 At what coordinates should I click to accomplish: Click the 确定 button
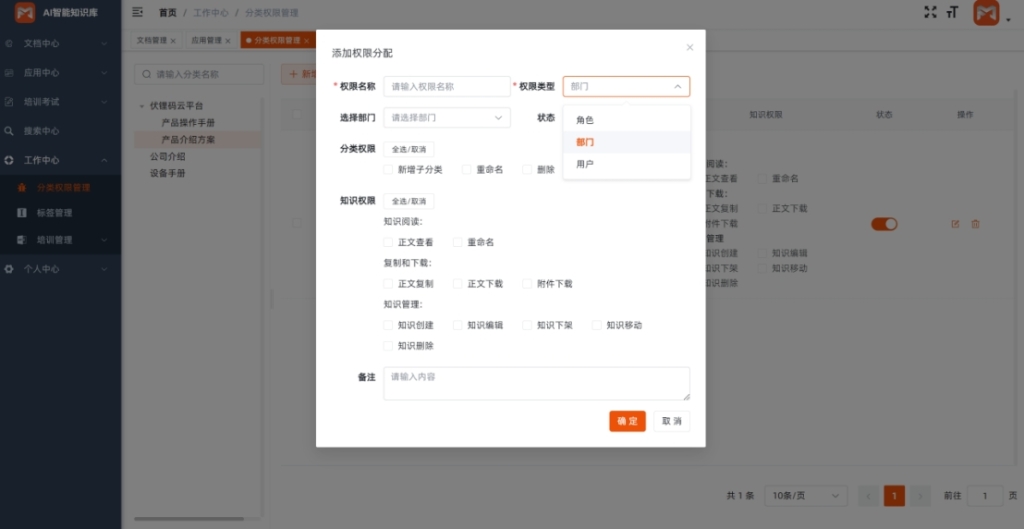point(628,421)
